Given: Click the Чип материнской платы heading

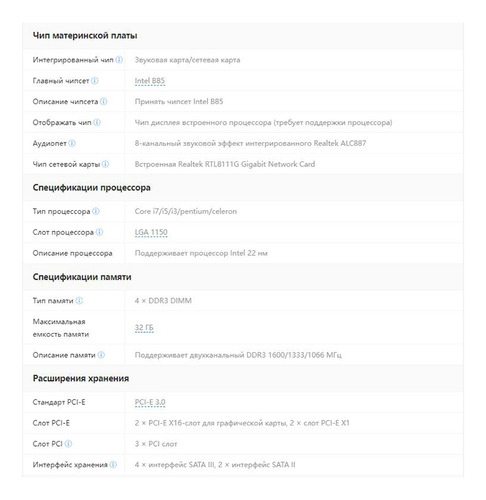Looking at the screenshot, I should coord(85,36).
